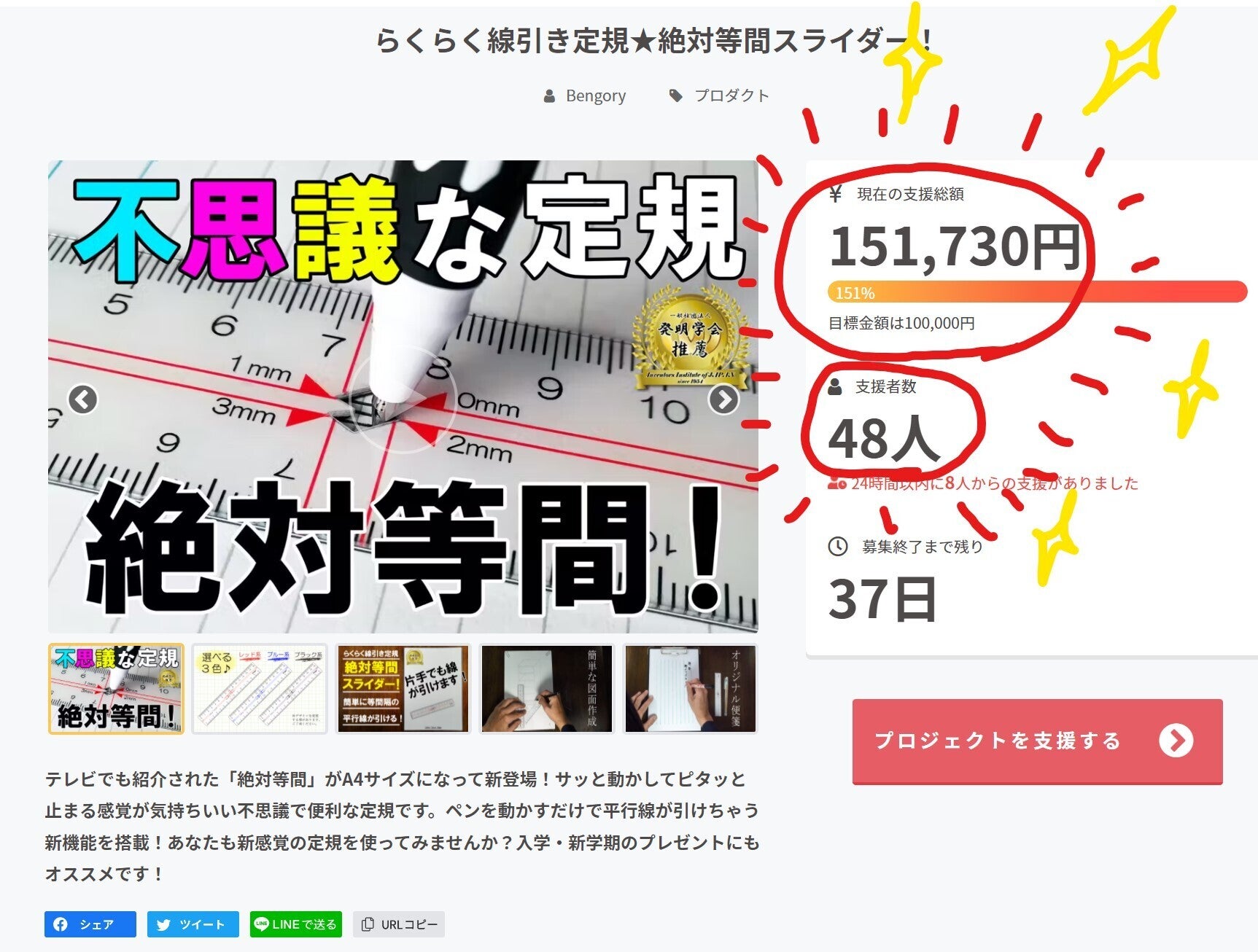
Task: Send via the LINE button
Action: click(x=296, y=924)
